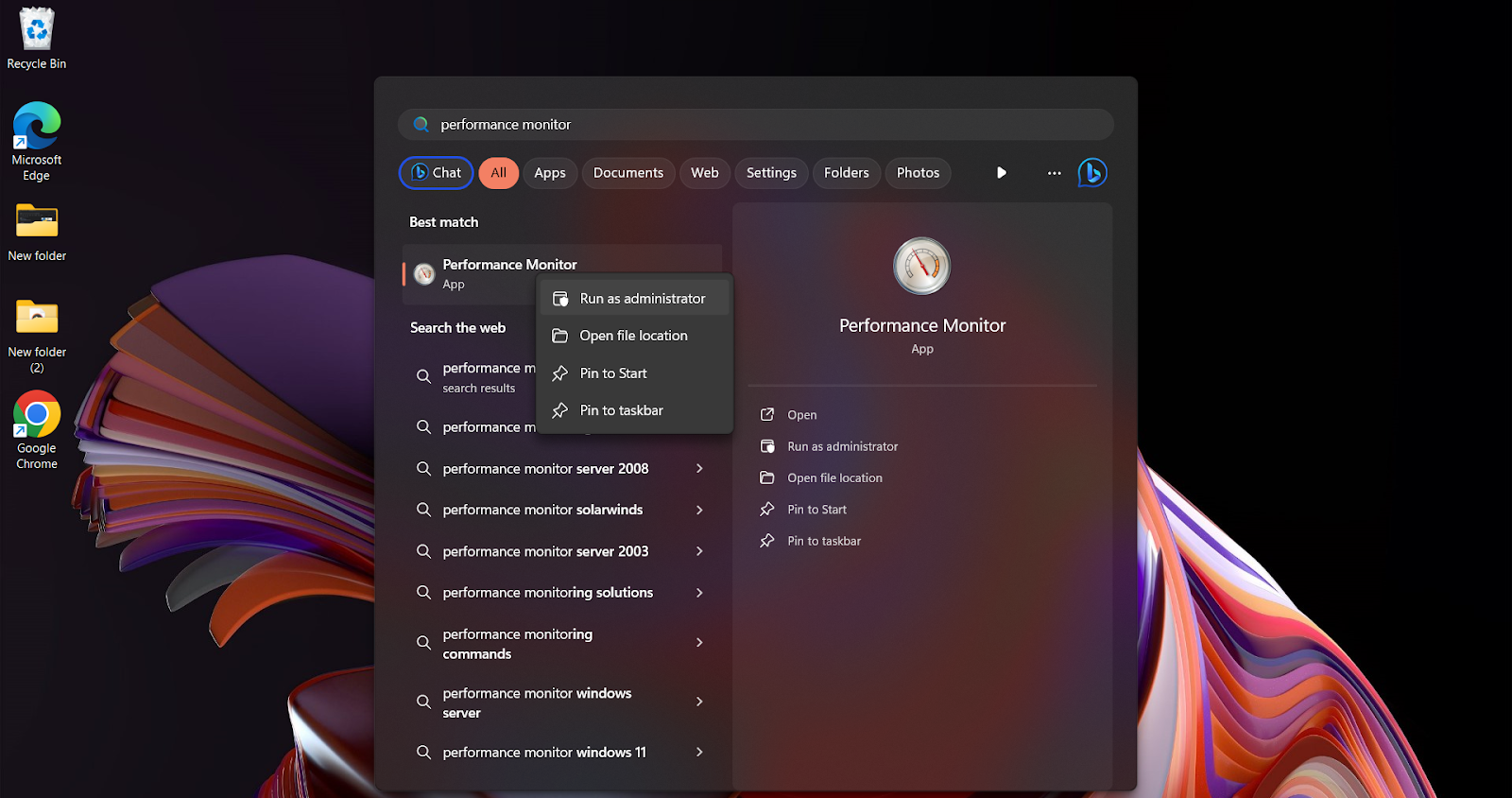Screen dimensions: 1512x798
Task: Switch to the Photos filter tab
Action: [x=919, y=173]
